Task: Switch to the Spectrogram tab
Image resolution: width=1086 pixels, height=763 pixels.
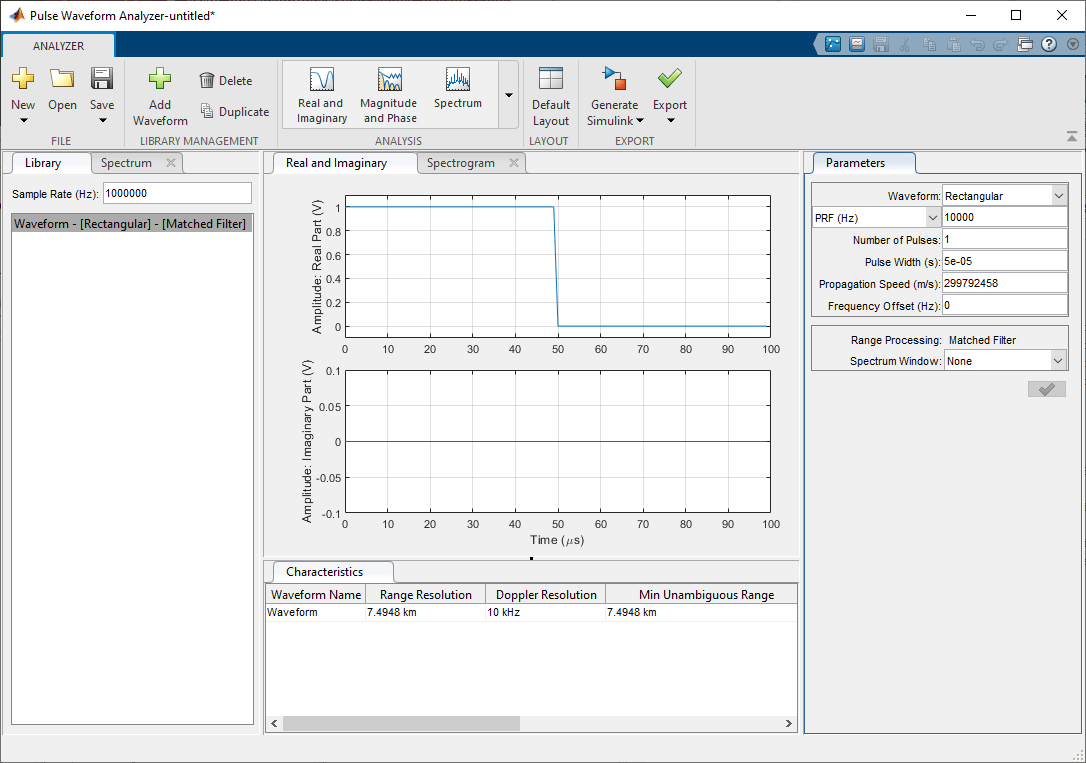Action: click(460, 163)
